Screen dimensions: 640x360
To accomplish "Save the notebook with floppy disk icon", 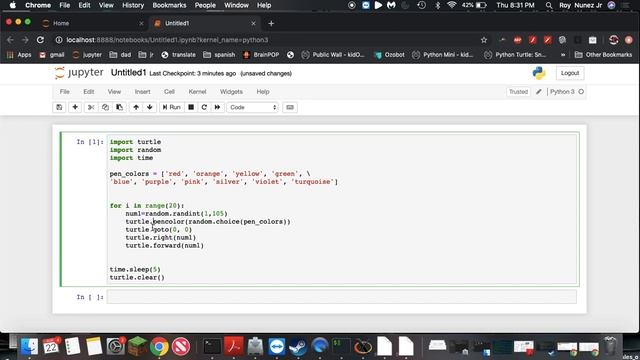I will coord(59,107).
